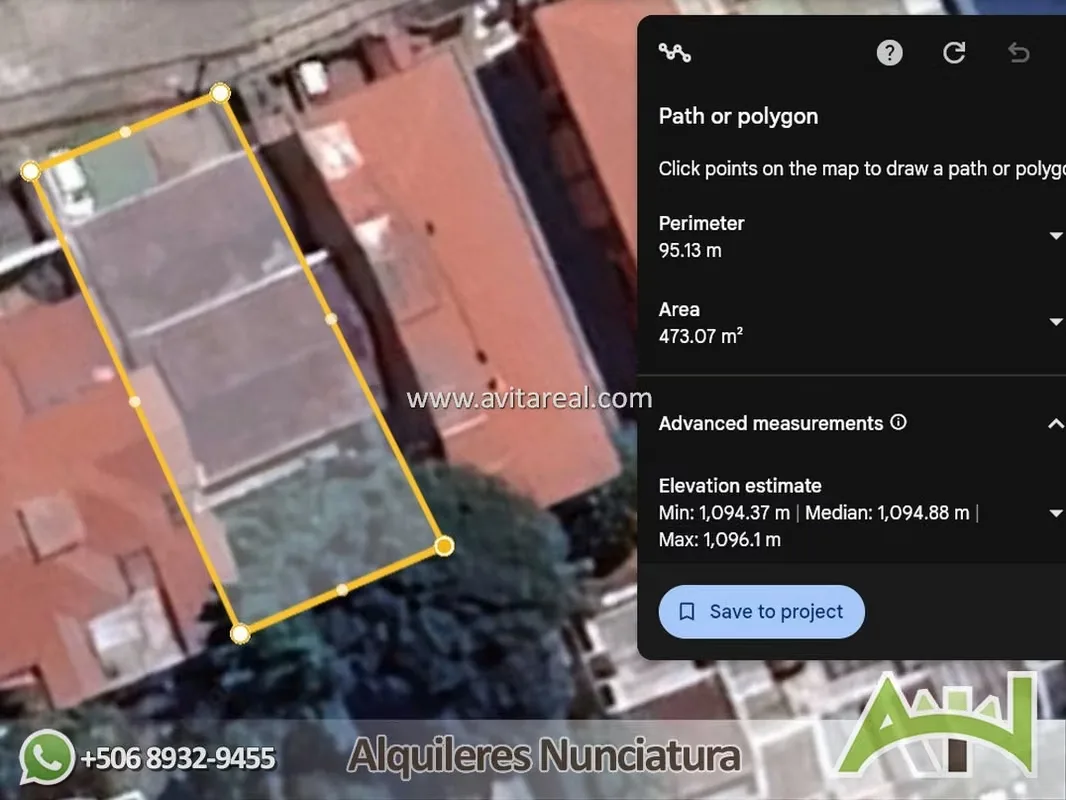The image size is (1066, 800).
Task: Click the Elevation estimate label
Action: coord(740,485)
